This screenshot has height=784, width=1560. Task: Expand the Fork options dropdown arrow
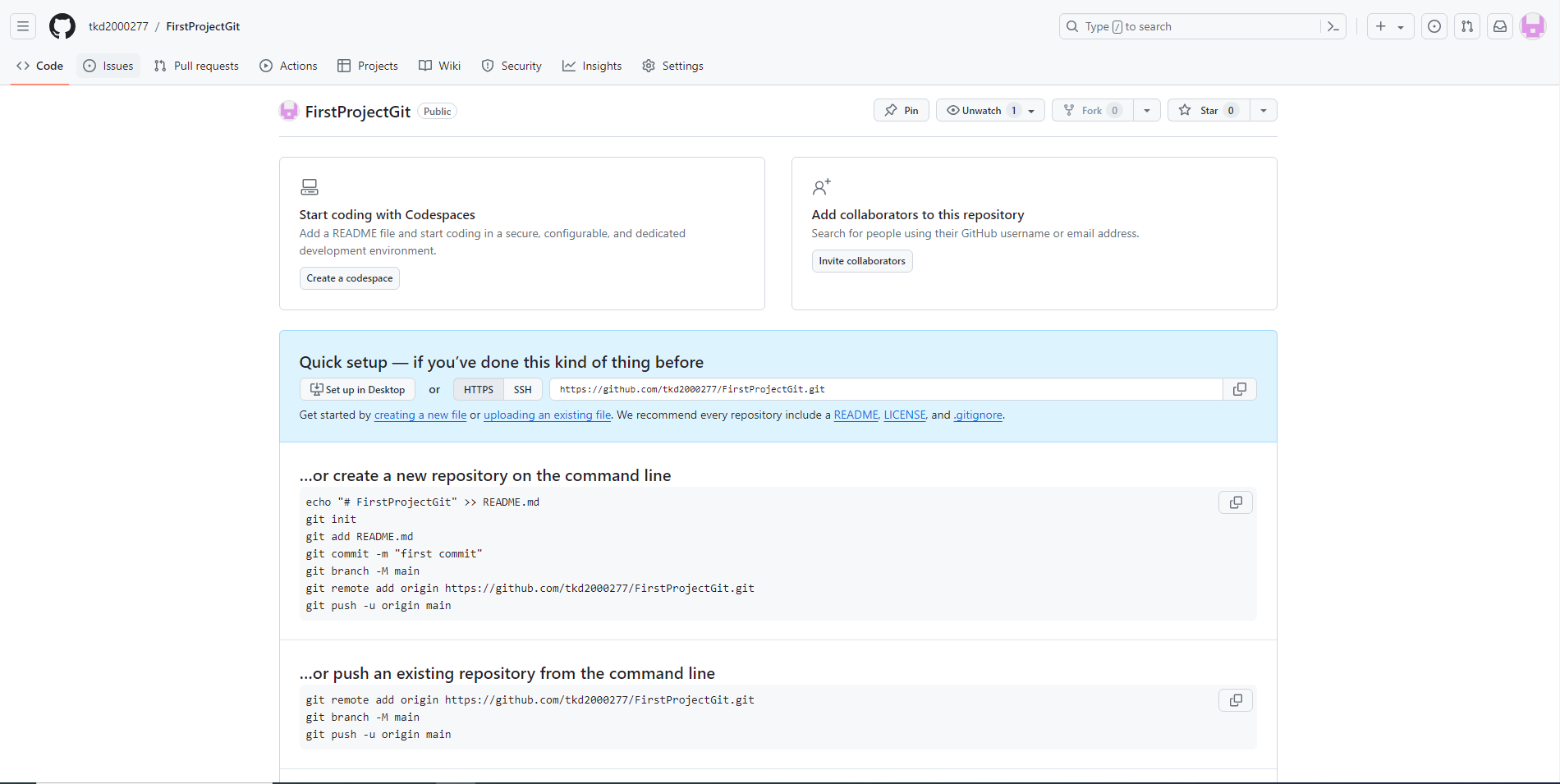point(1146,111)
